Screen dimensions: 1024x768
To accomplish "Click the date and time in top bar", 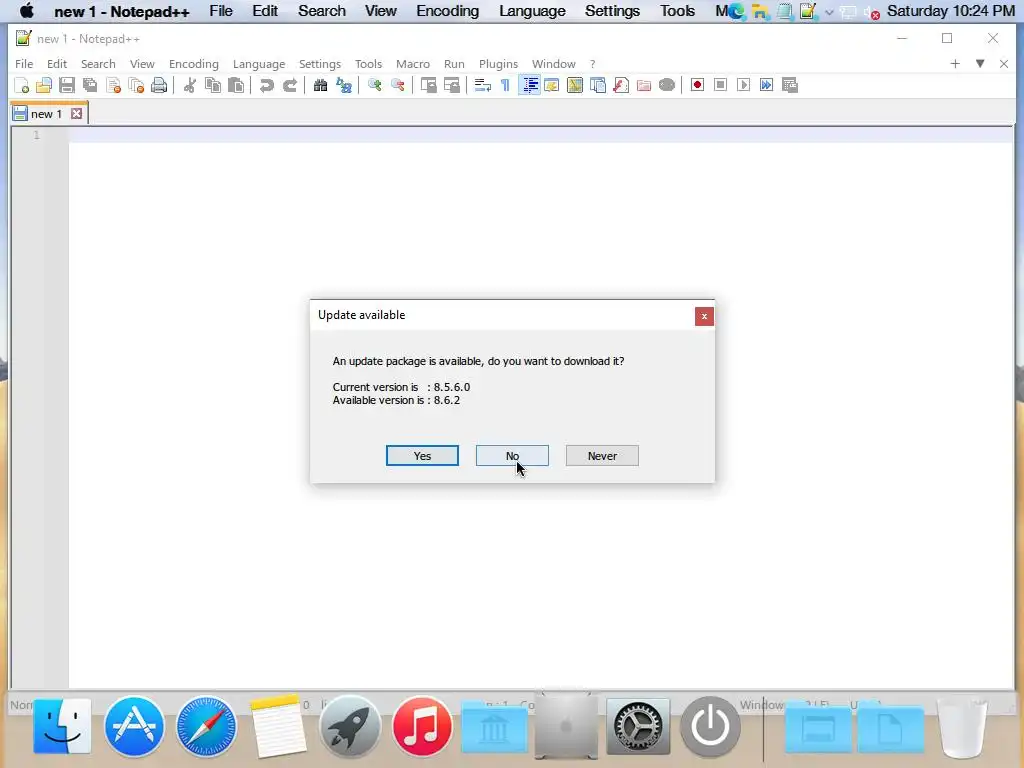I will click(951, 11).
